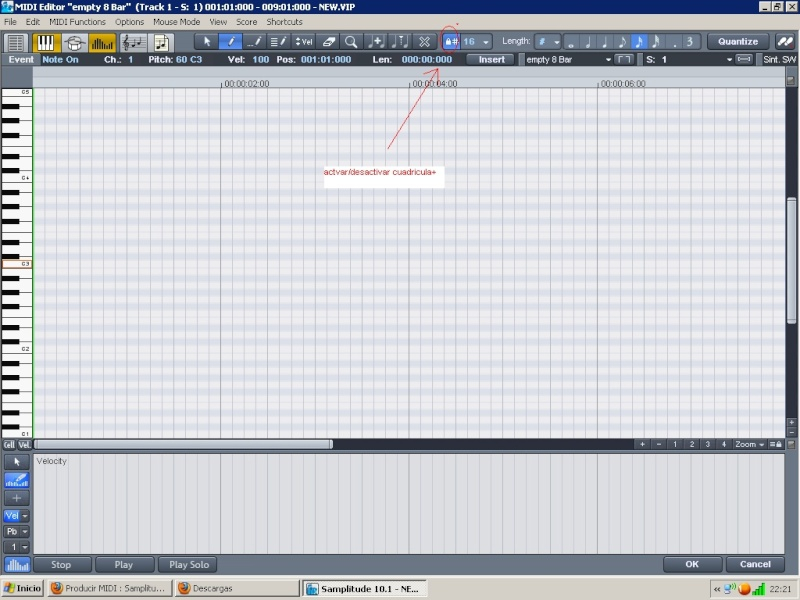Open the Zoom dropdown menu
Screen dimensions: 800x600
coord(749,444)
